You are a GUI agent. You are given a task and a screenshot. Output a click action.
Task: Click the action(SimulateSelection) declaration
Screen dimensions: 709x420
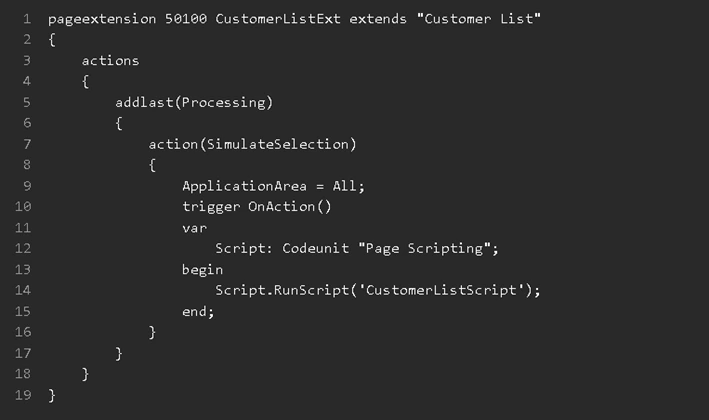coord(252,144)
